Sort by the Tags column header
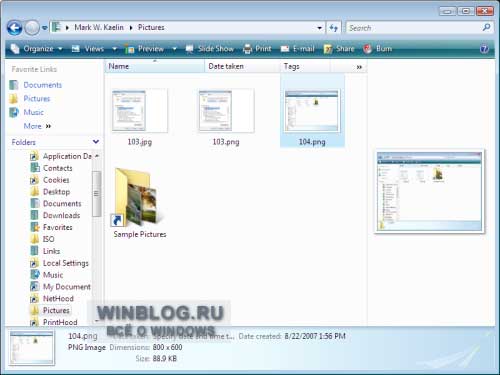This screenshot has width=500, height=375. click(x=305, y=67)
